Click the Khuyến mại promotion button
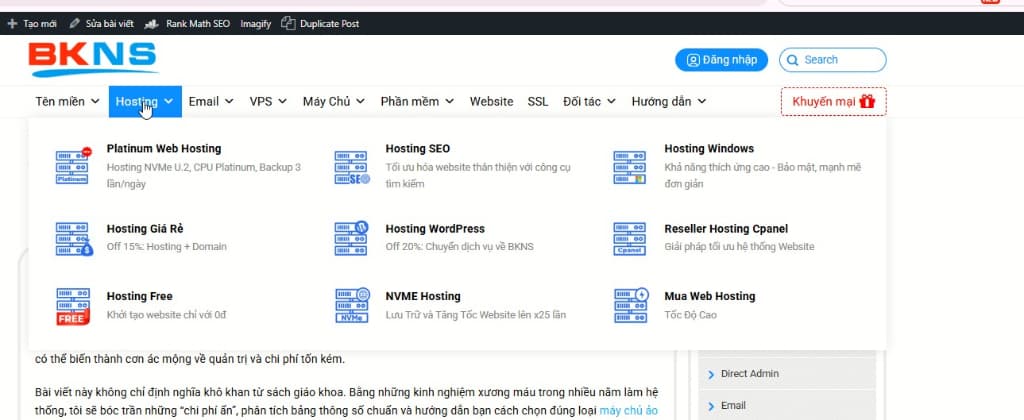 tap(833, 101)
